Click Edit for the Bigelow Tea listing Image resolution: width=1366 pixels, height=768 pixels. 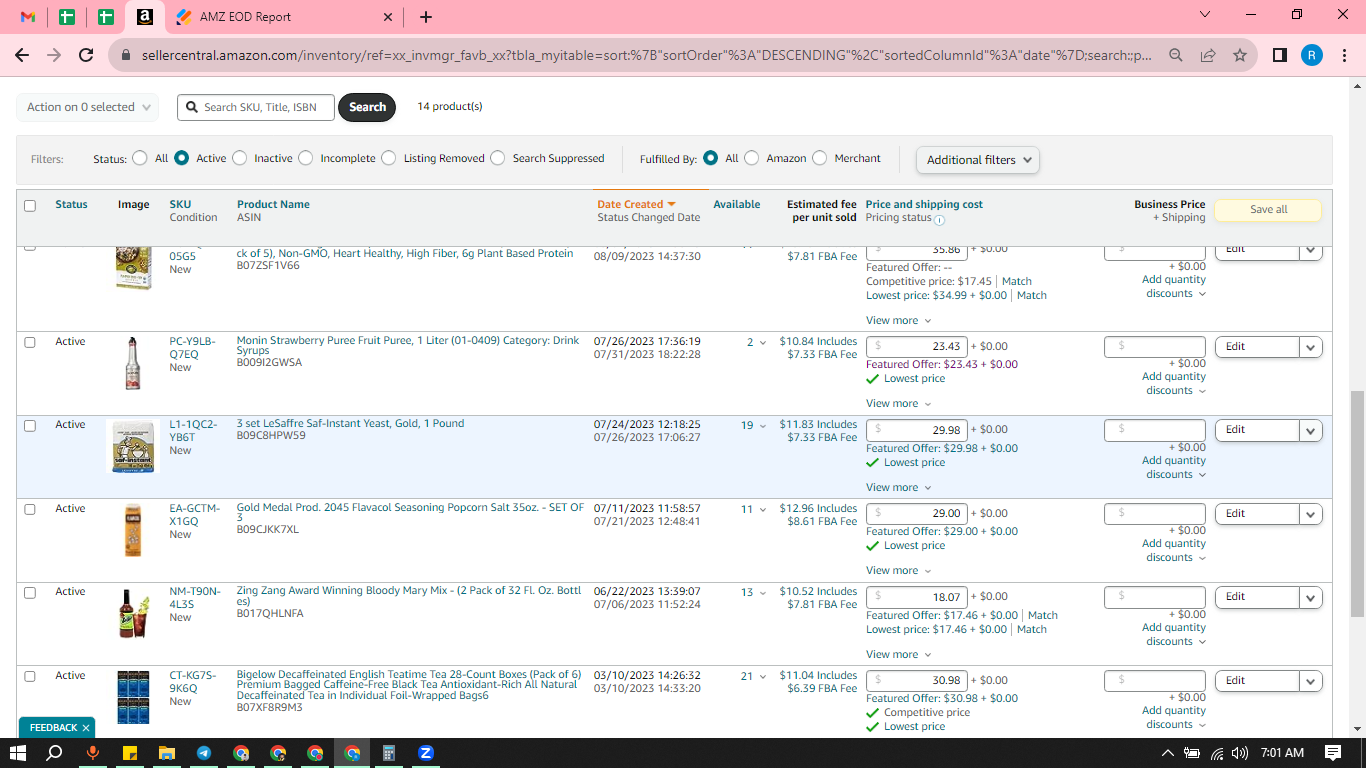click(1257, 681)
